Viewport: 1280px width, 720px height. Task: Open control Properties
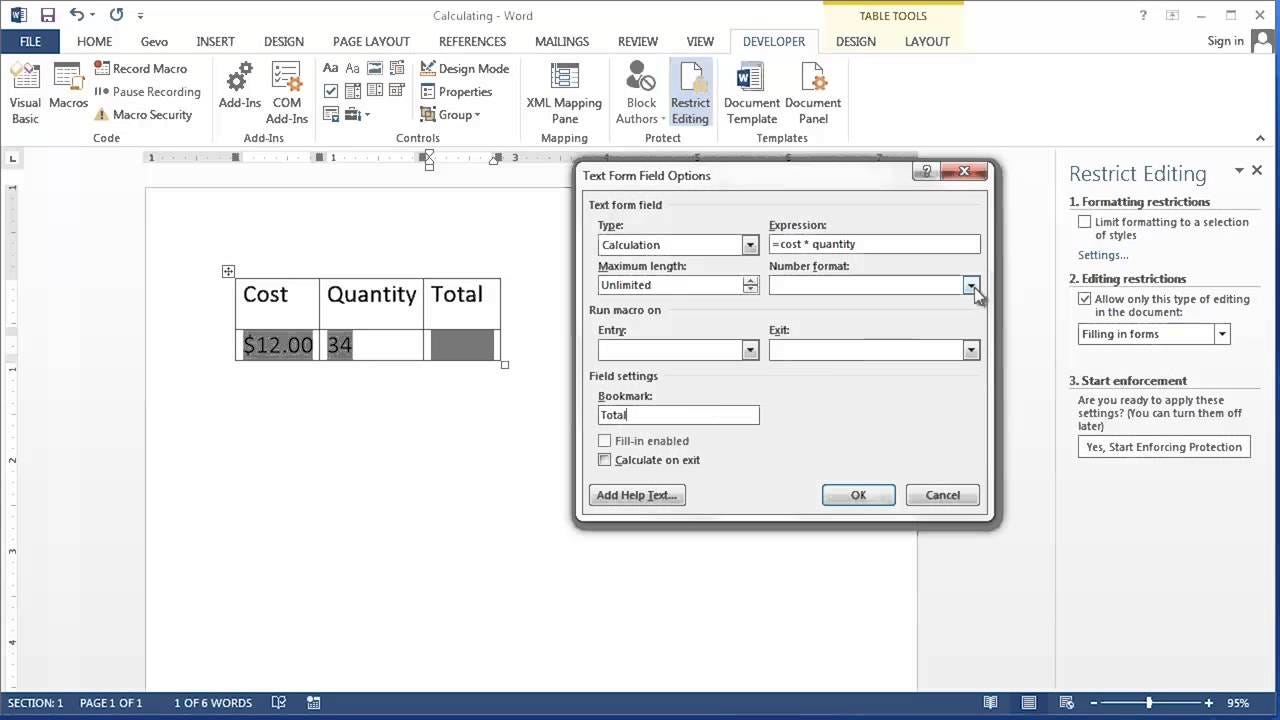[456, 92]
